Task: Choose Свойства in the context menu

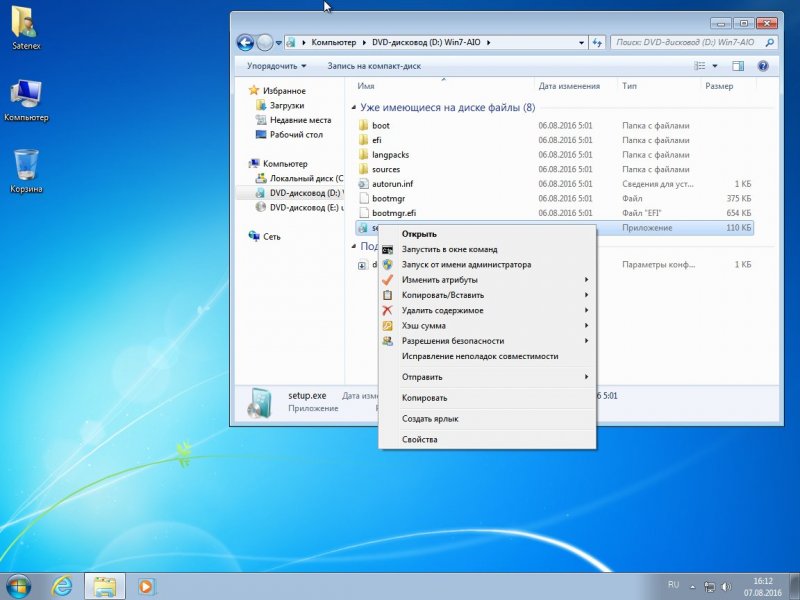Action: pos(487,440)
